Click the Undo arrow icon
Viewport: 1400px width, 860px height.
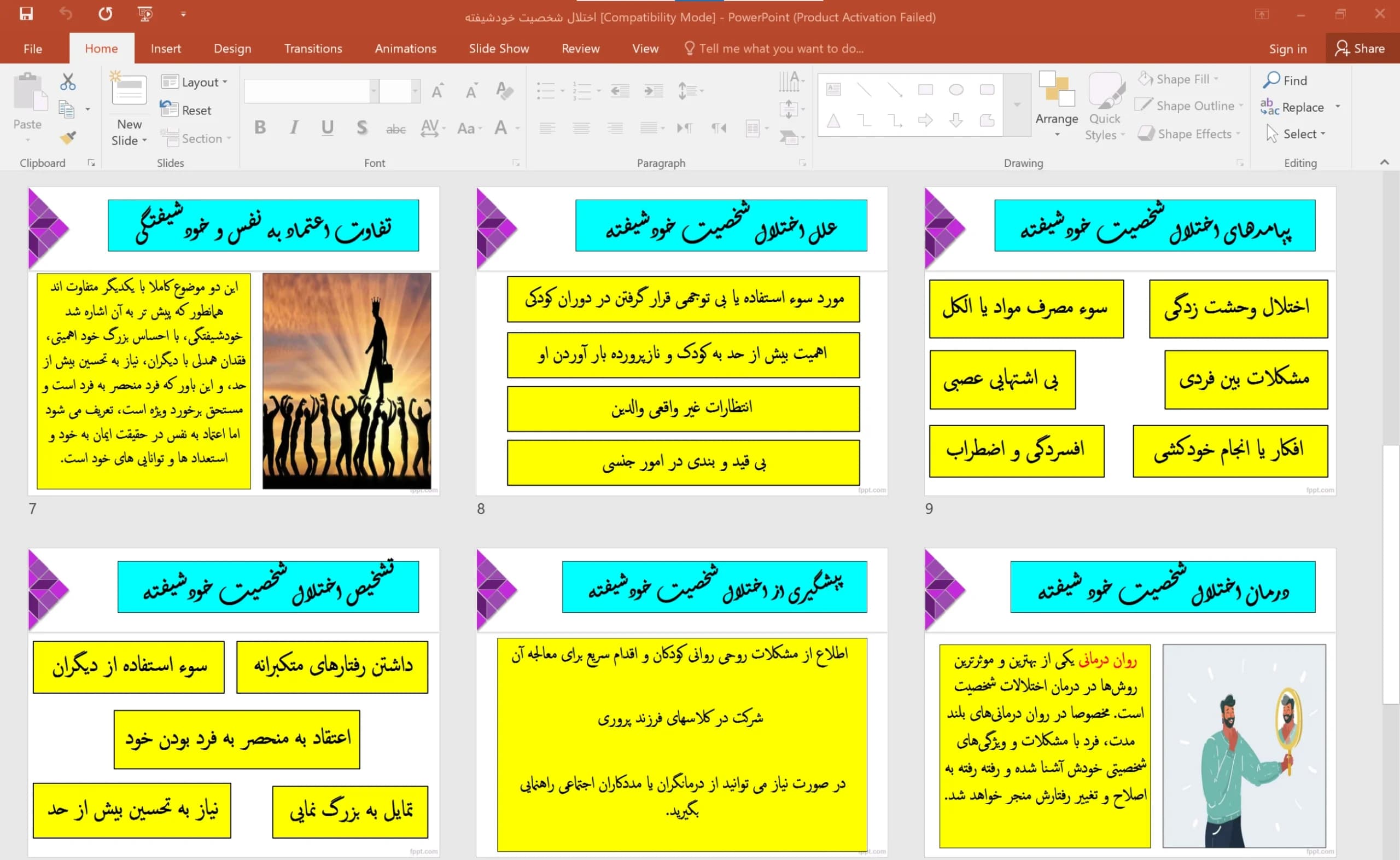(66, 14)
